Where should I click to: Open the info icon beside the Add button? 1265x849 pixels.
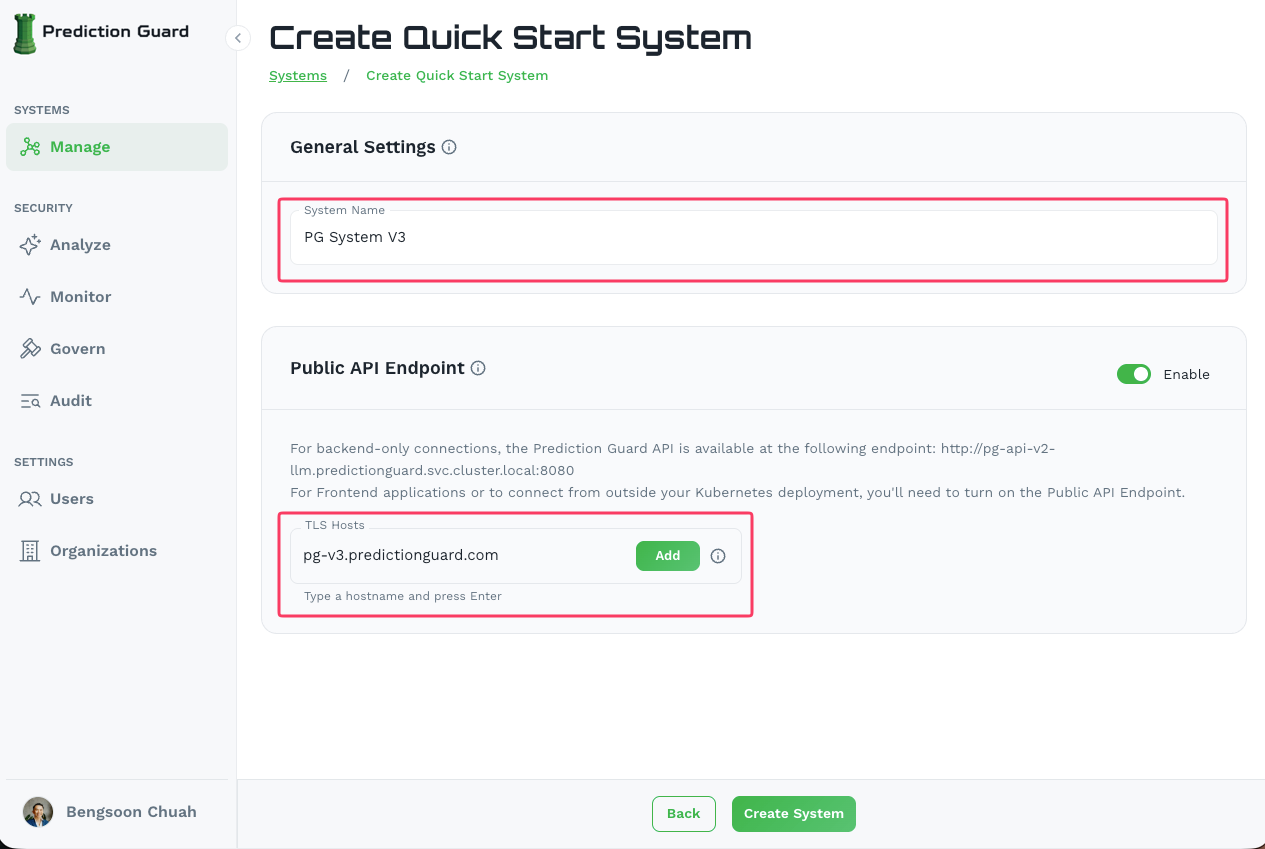coord(718,556)
